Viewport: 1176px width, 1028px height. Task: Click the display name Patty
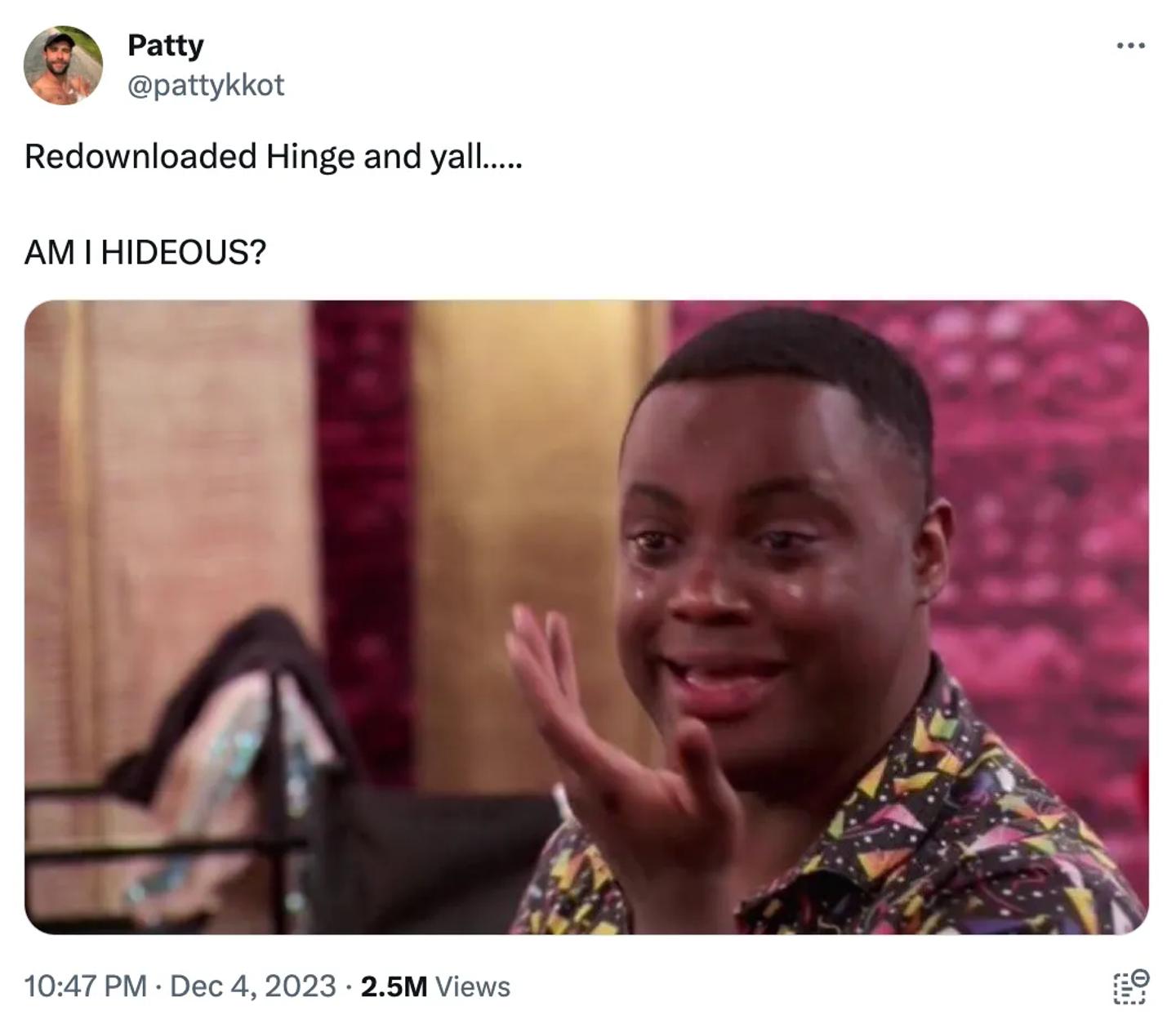pyautogui.click(x=166, y=46)
